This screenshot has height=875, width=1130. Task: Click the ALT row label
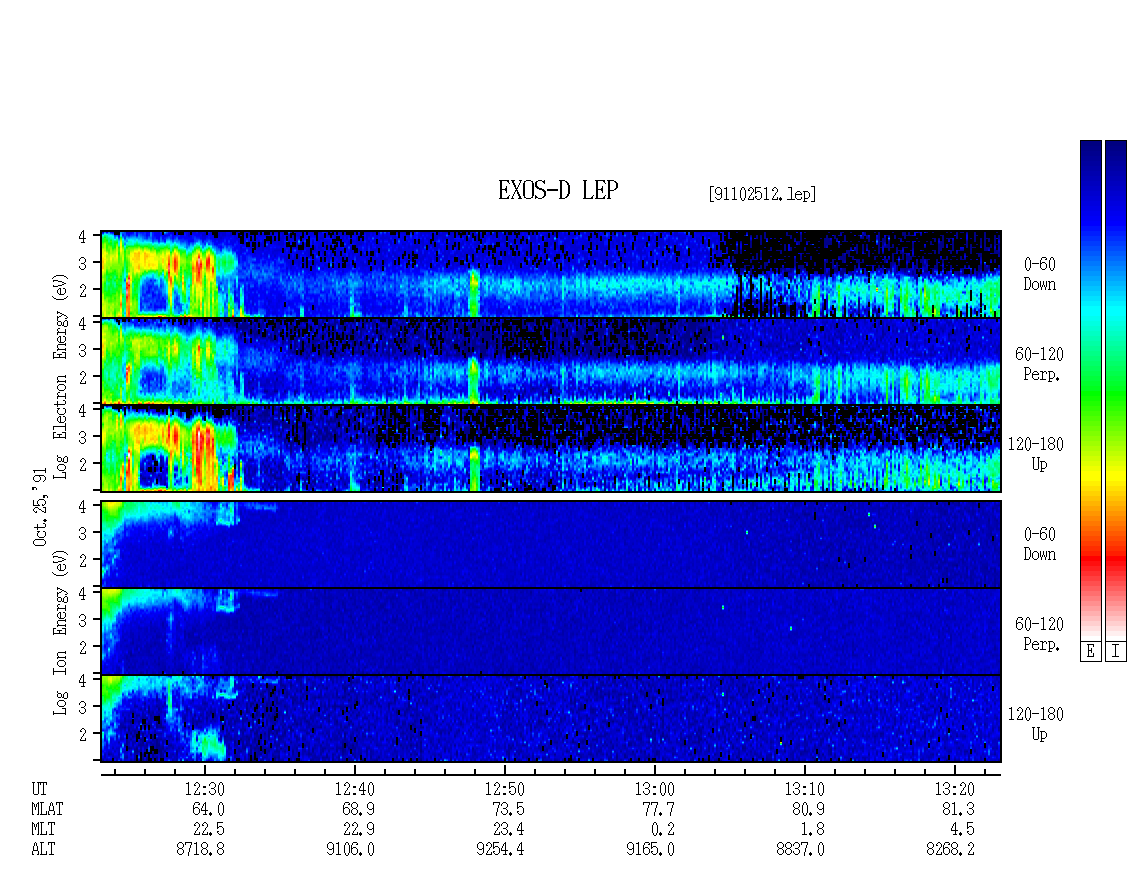pyautogui.click(x=43, y=850)
